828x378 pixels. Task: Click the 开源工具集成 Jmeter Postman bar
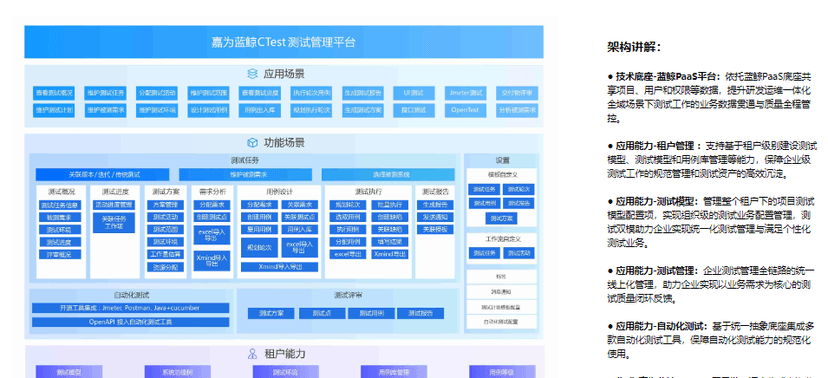(x=131, y=308)
